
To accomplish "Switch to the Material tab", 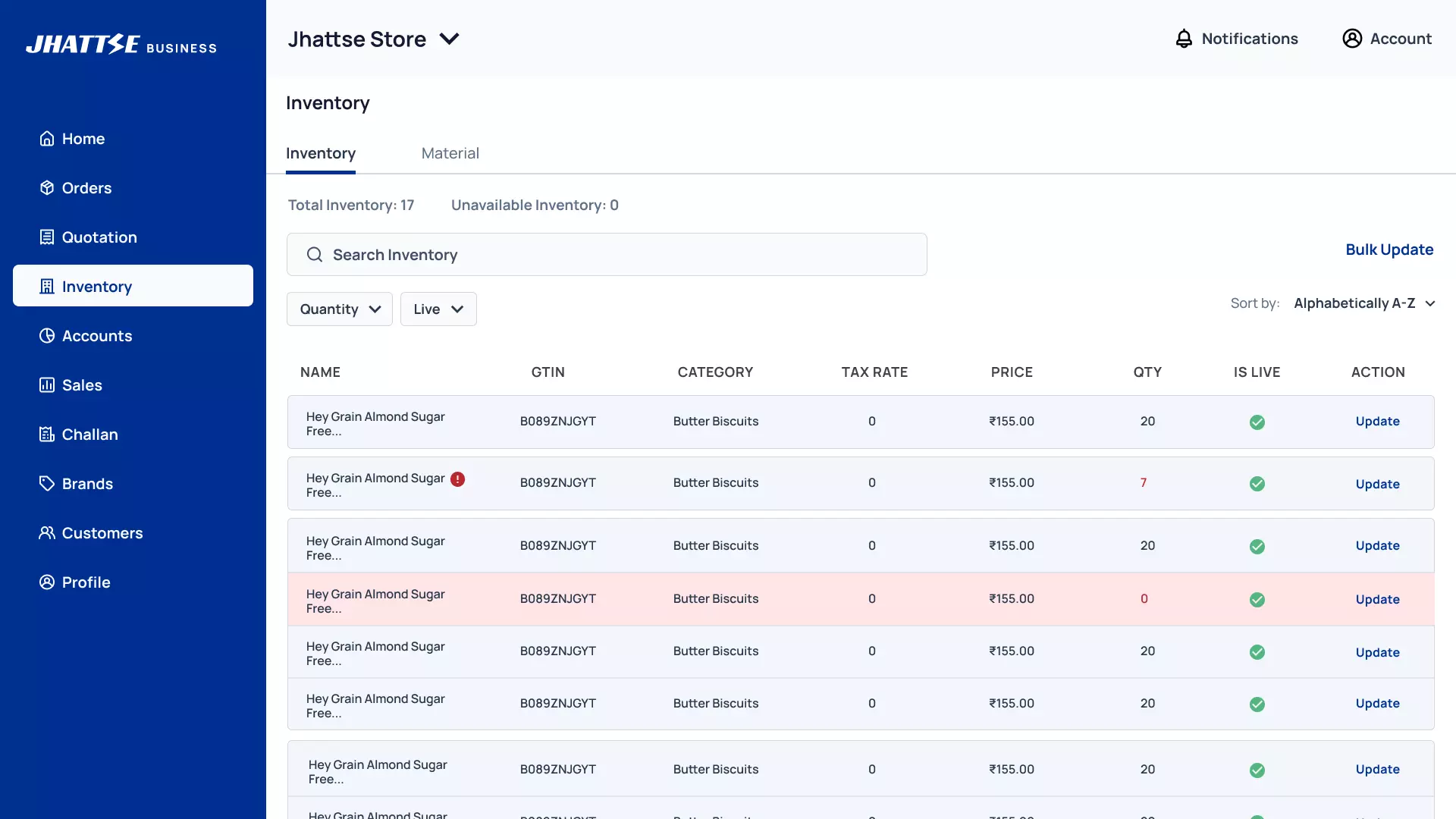I will (450, 152).
